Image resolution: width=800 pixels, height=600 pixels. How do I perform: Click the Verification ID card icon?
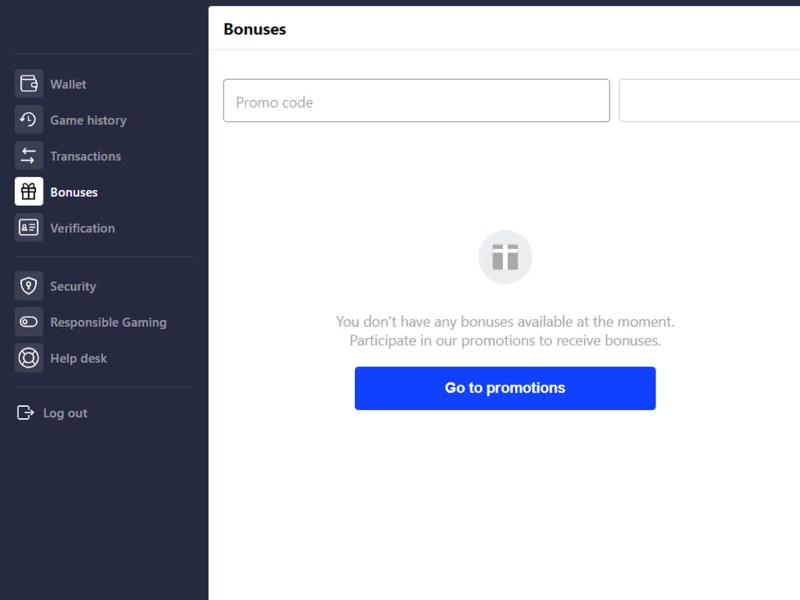[x=29, y=228]
